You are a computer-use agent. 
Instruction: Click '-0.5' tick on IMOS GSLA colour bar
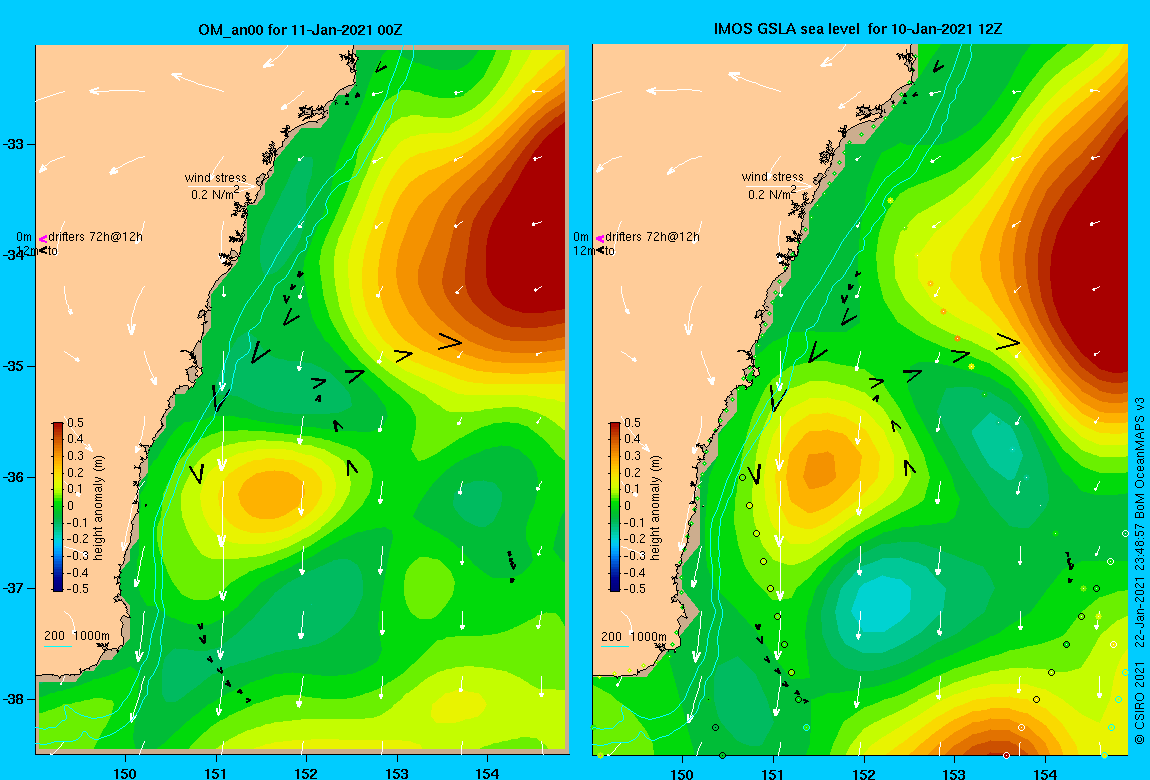coord(634,589)
